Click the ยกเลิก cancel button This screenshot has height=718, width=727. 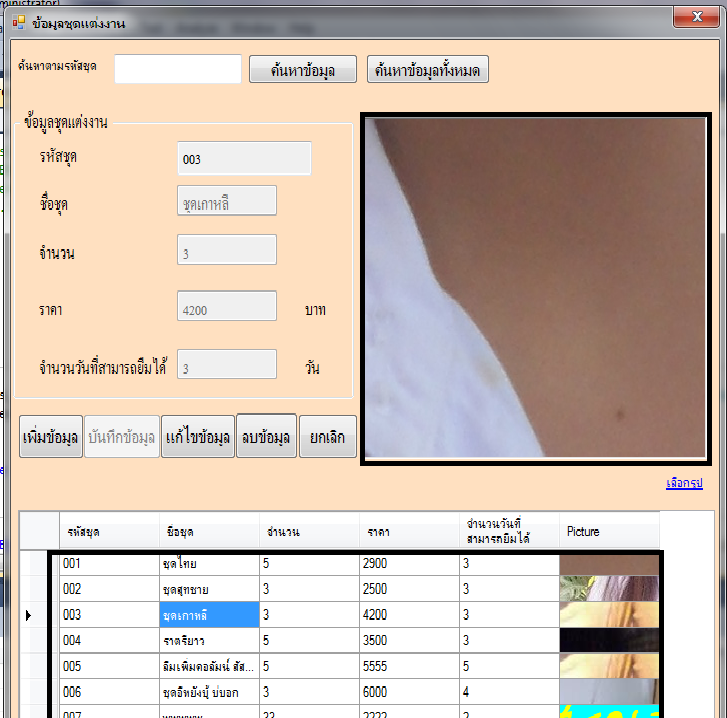(328, 437)
